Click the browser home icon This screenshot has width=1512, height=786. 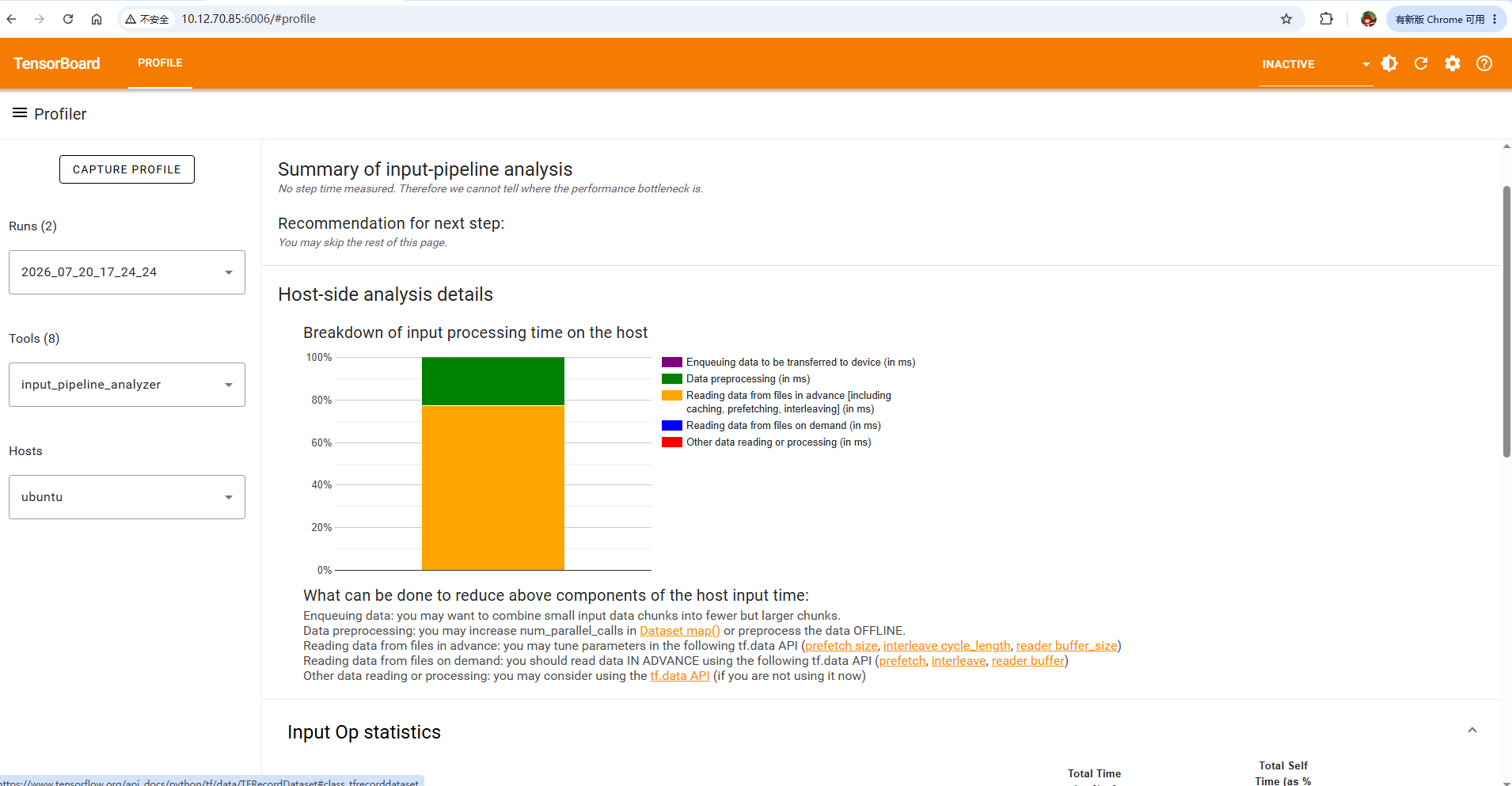pos(97,19)
